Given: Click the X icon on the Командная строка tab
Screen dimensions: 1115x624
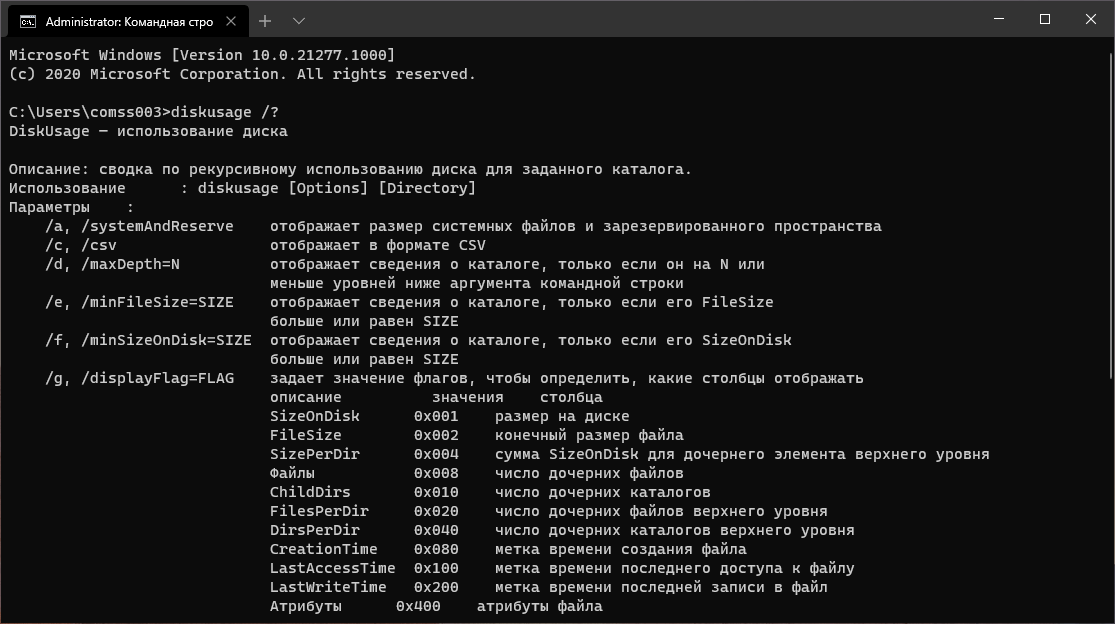Looking at the screenshot, I should click(x=231, y=20).
